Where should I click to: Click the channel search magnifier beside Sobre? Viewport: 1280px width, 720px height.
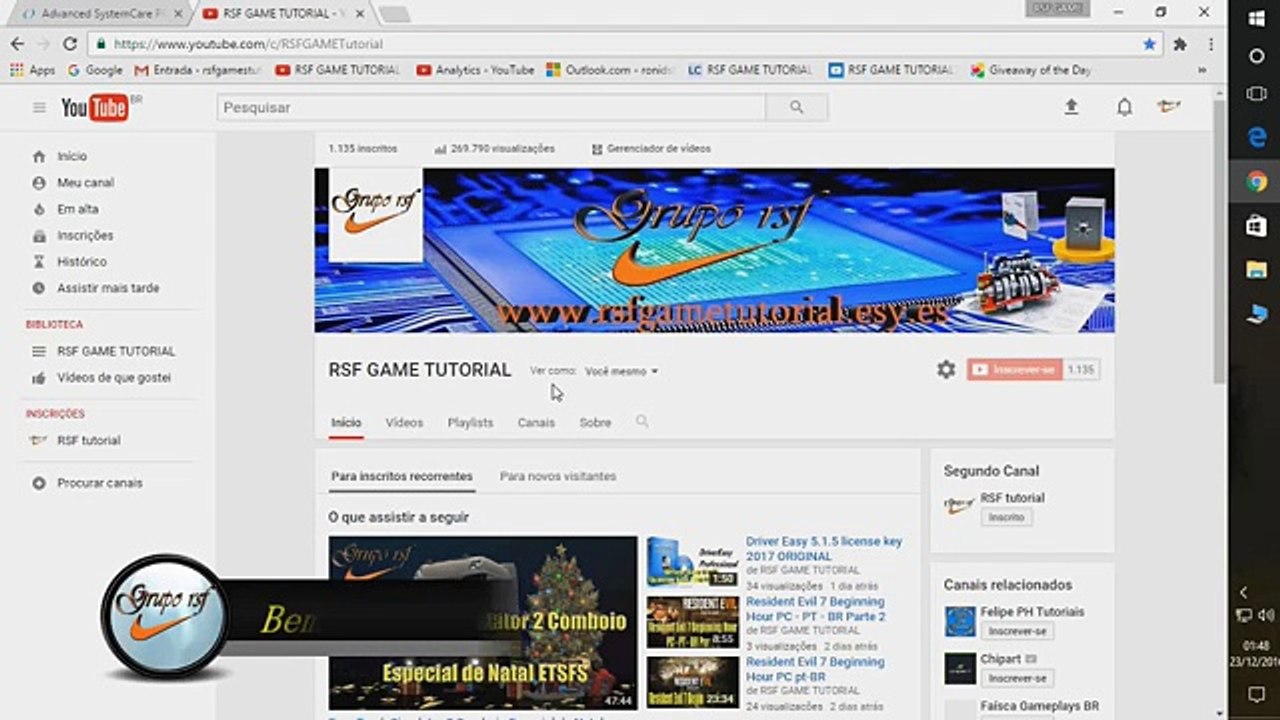point(642,422)
